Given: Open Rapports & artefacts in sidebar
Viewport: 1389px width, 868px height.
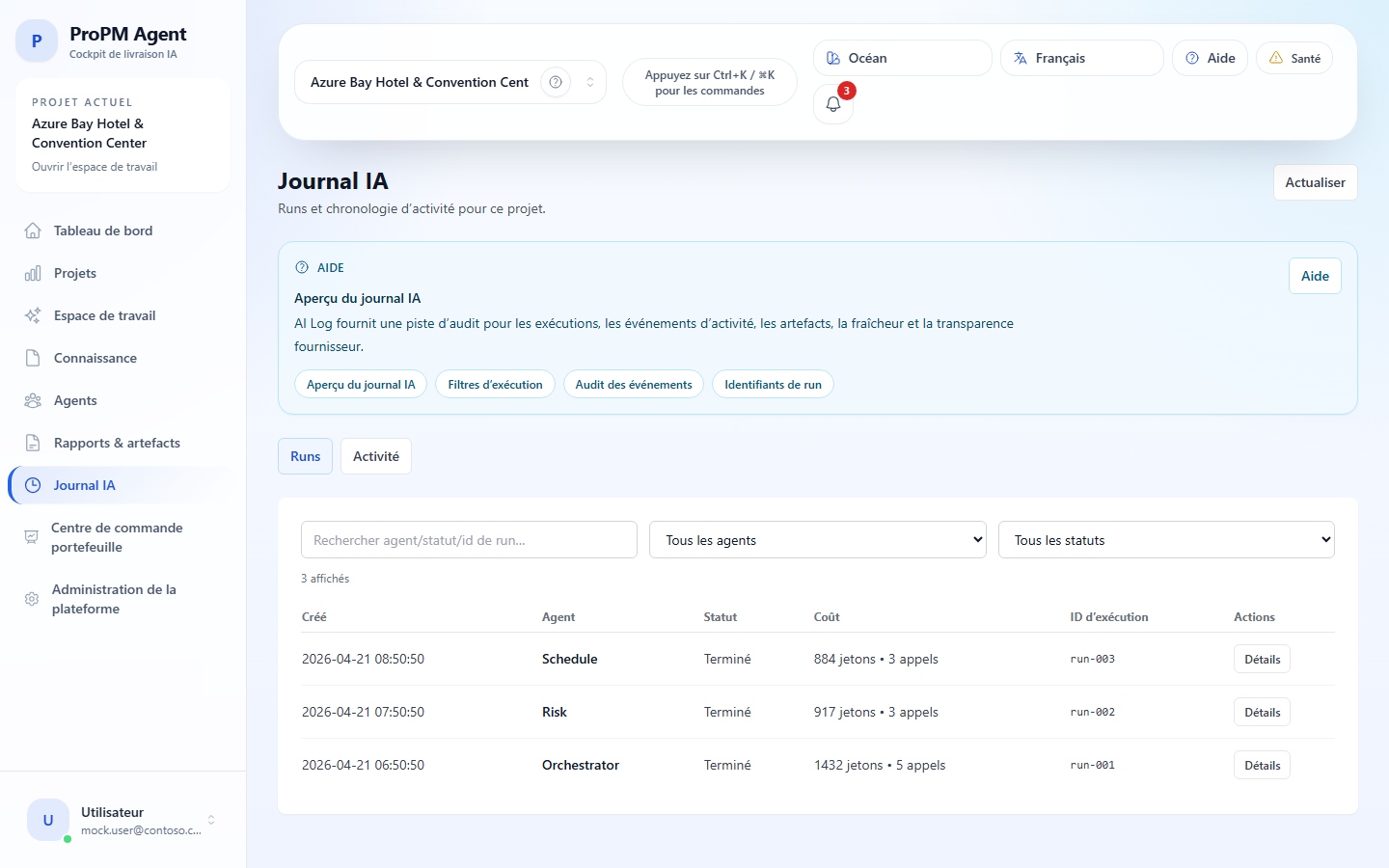Looking at the screenshot, I should click(117, 443).
